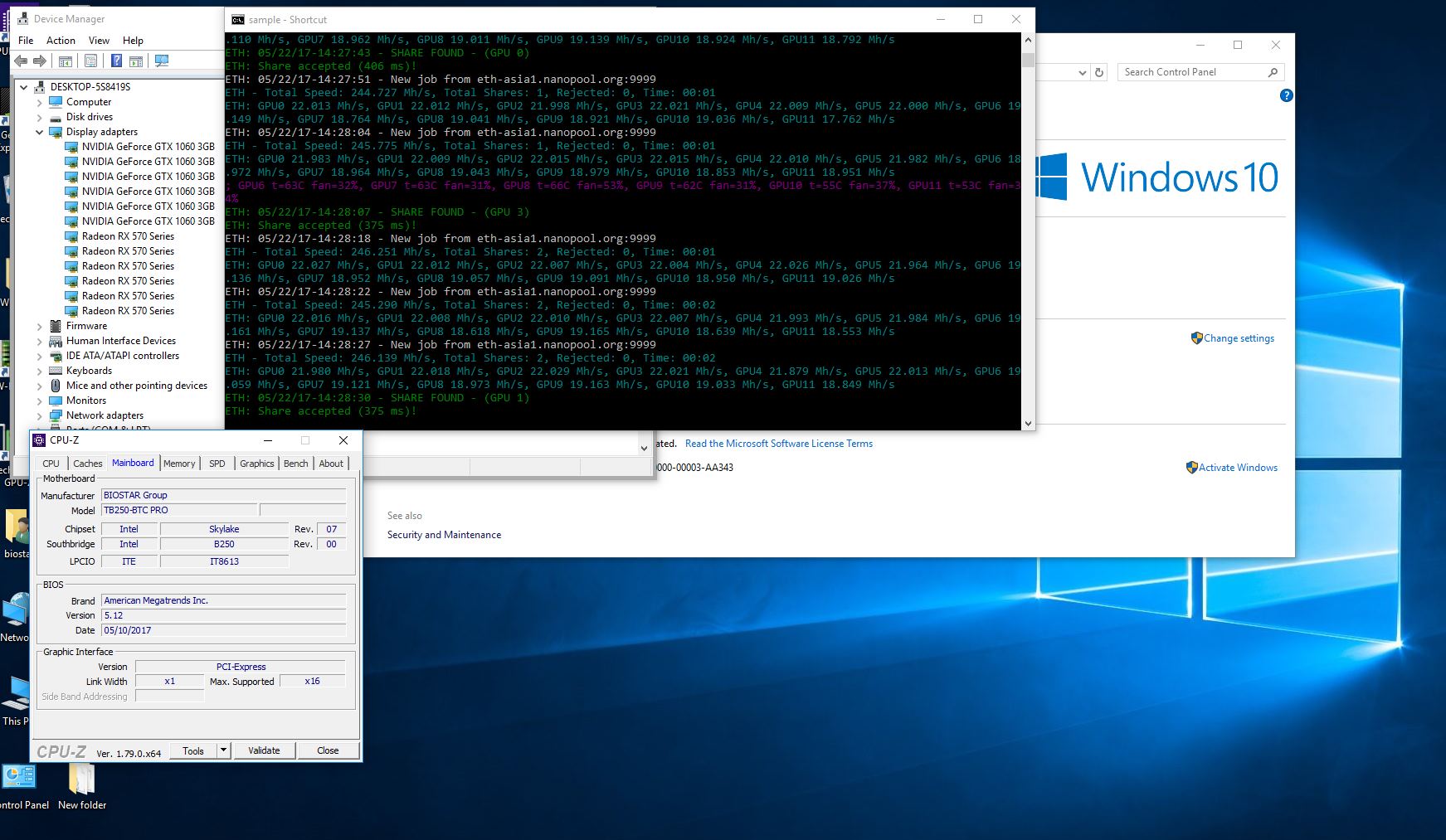The image size is (1446, 840).
Task: Collapse the DESKTOP-5S8419S root node
Action: coord(23,87)
